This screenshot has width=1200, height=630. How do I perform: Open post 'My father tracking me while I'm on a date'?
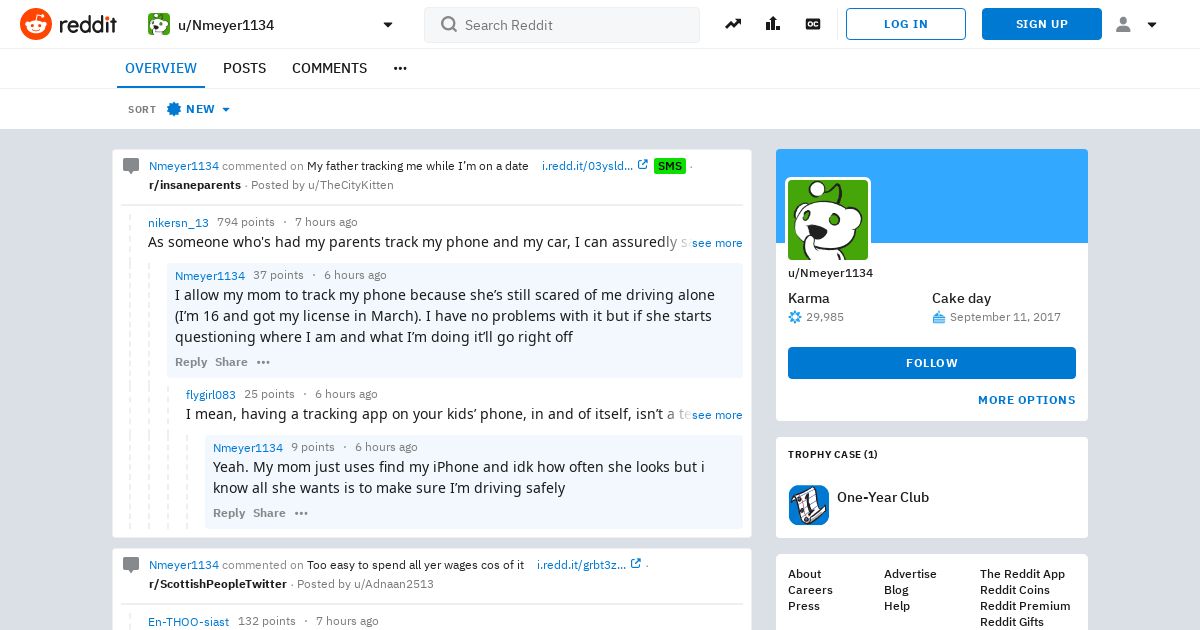tap(418, 166)
